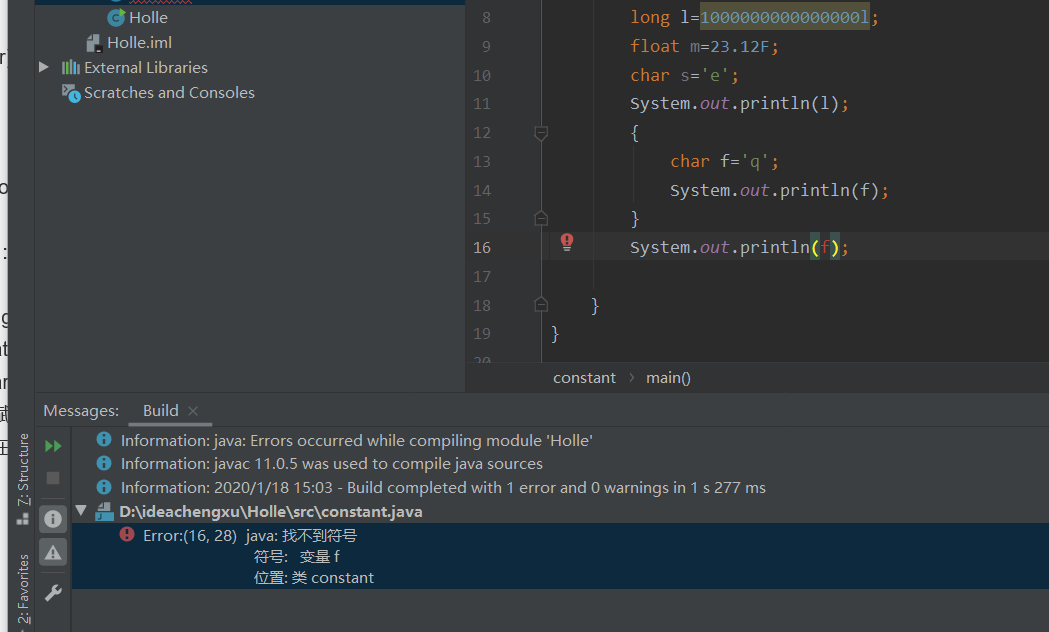This screenshot has width=1049, height=632.
Task: Click info icon beside javac 11.0.5 message
Action: pos(104,463)
